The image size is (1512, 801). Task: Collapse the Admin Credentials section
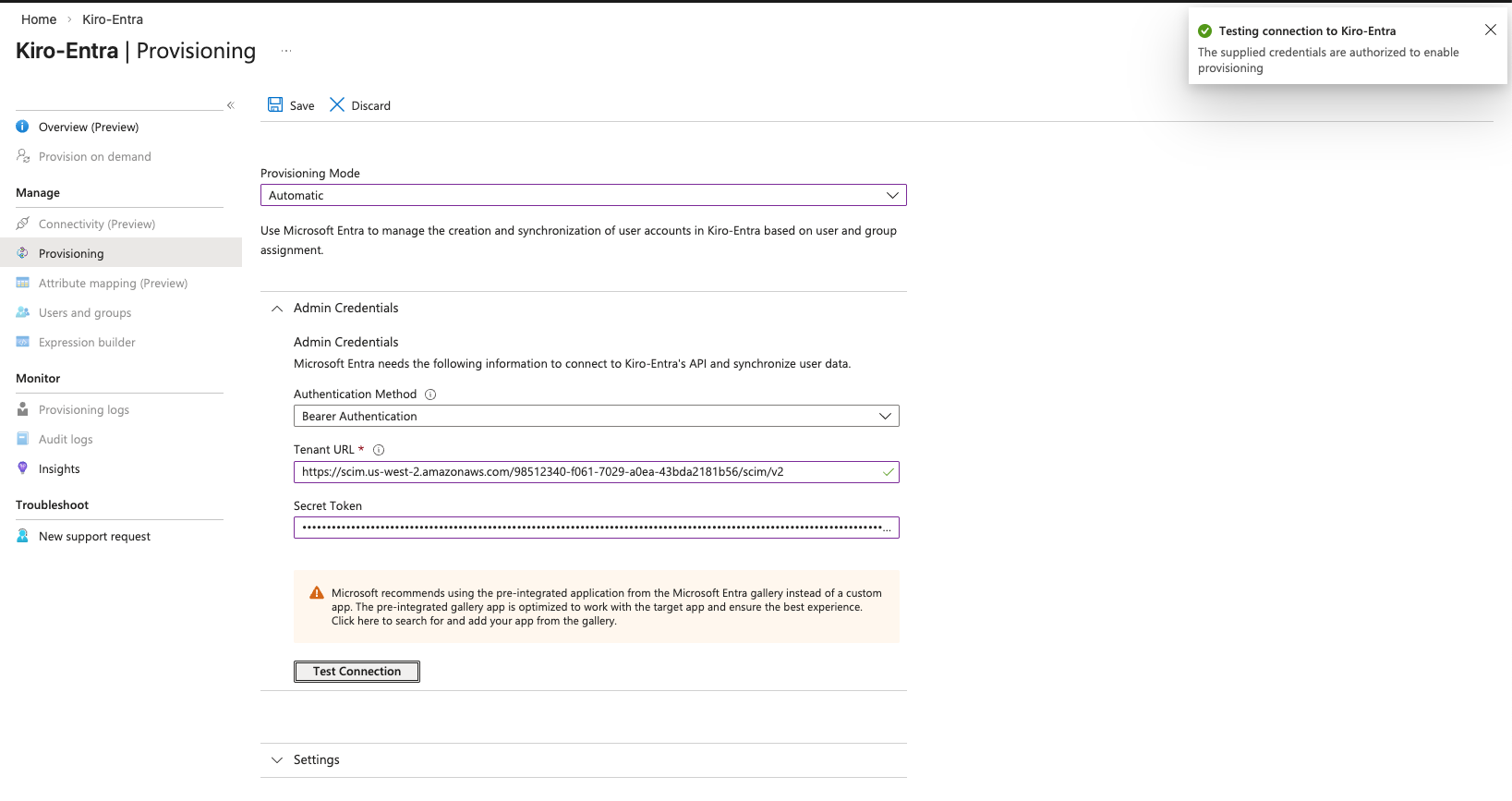tap(277, 309)
